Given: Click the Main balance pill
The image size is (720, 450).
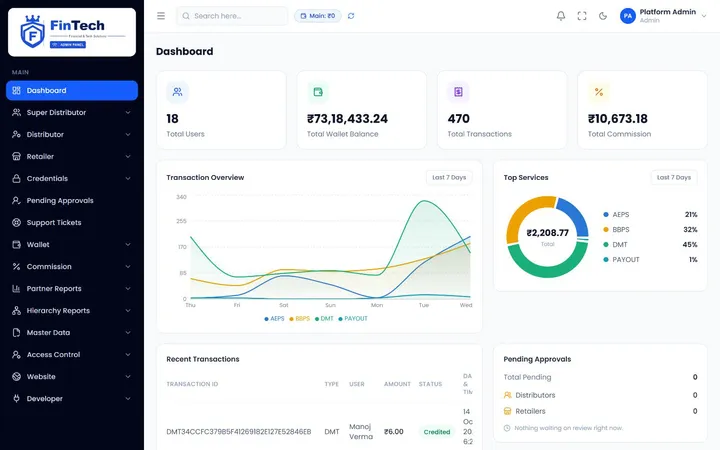Looking at the screenshot, I should coord(318,16).
